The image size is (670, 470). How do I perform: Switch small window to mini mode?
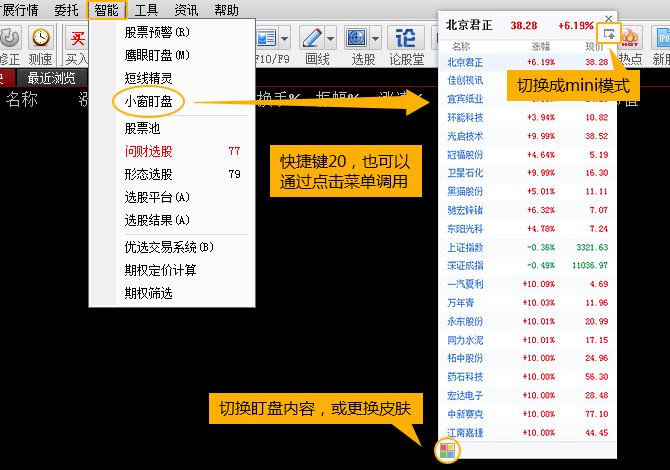(x=609, y=34)
